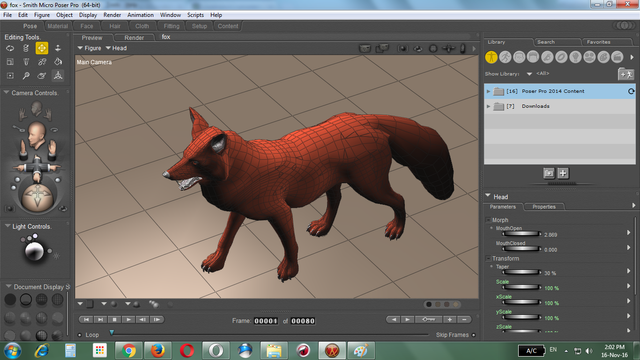
Task: Click the trackball camera rotation sphere
Action: [37, 197]
